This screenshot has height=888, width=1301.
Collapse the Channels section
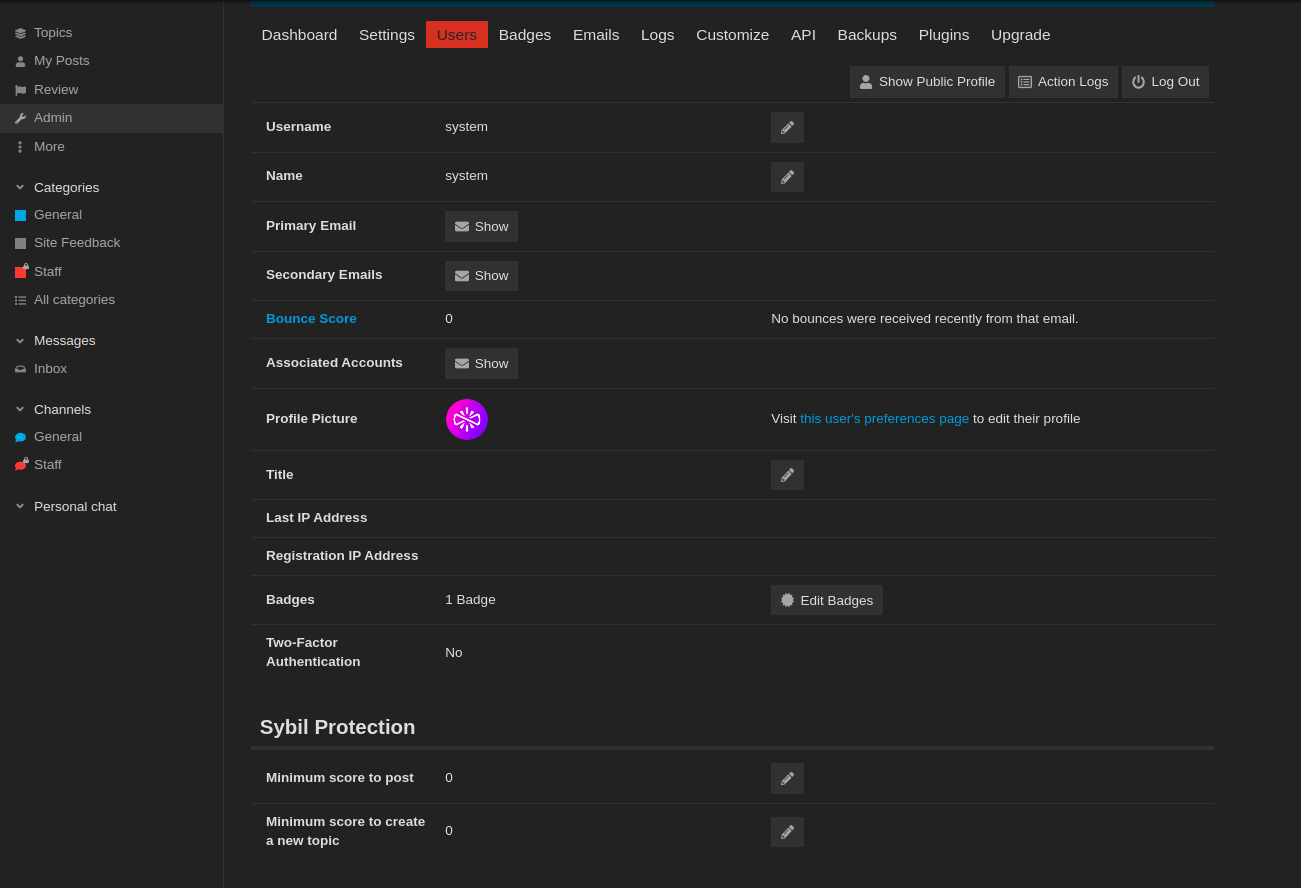tap(19, 409)
